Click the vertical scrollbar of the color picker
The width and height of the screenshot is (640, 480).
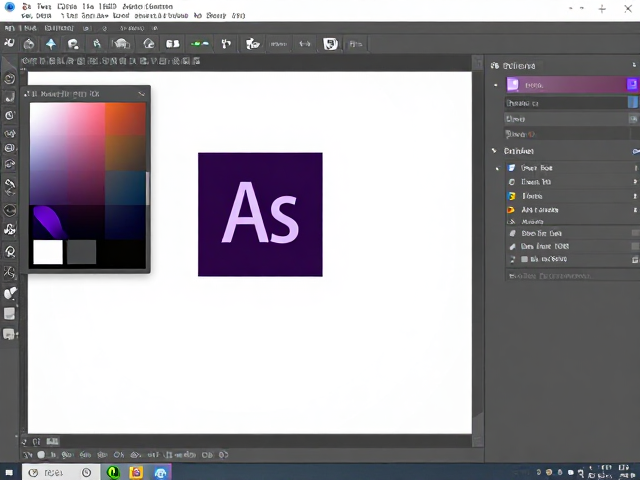pos(147,188)
